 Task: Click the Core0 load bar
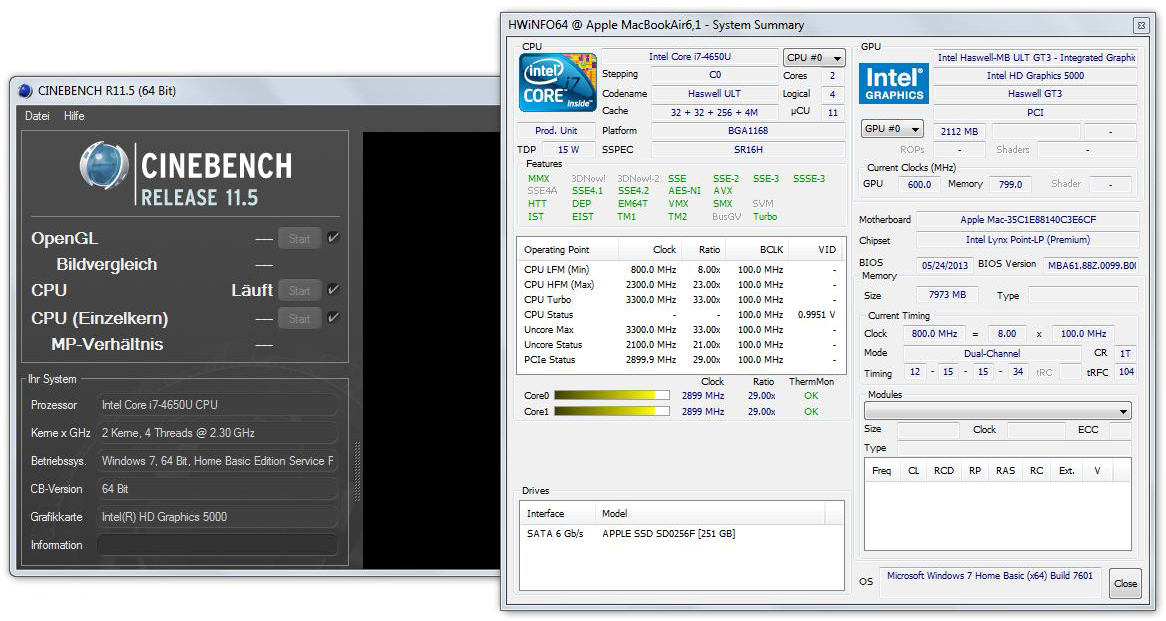point(612,396)
